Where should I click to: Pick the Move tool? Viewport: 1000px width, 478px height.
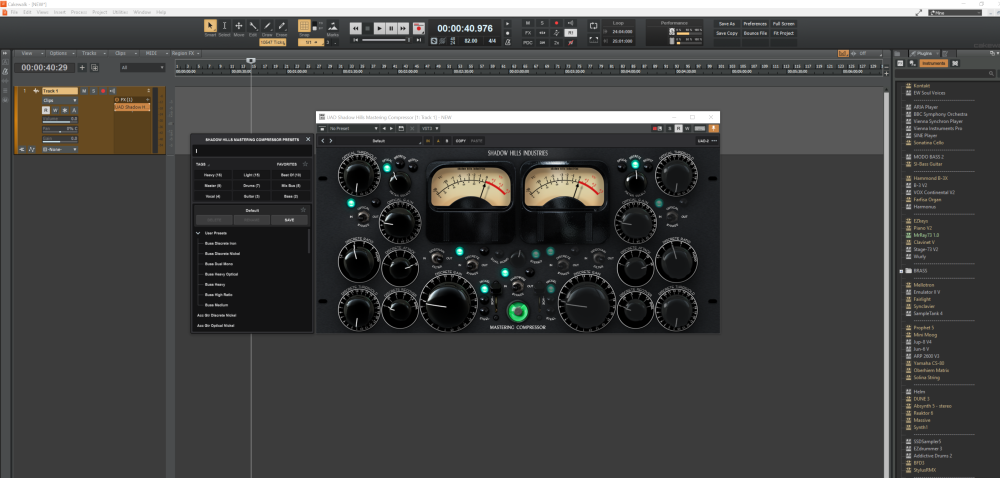(x=239, y=27)
